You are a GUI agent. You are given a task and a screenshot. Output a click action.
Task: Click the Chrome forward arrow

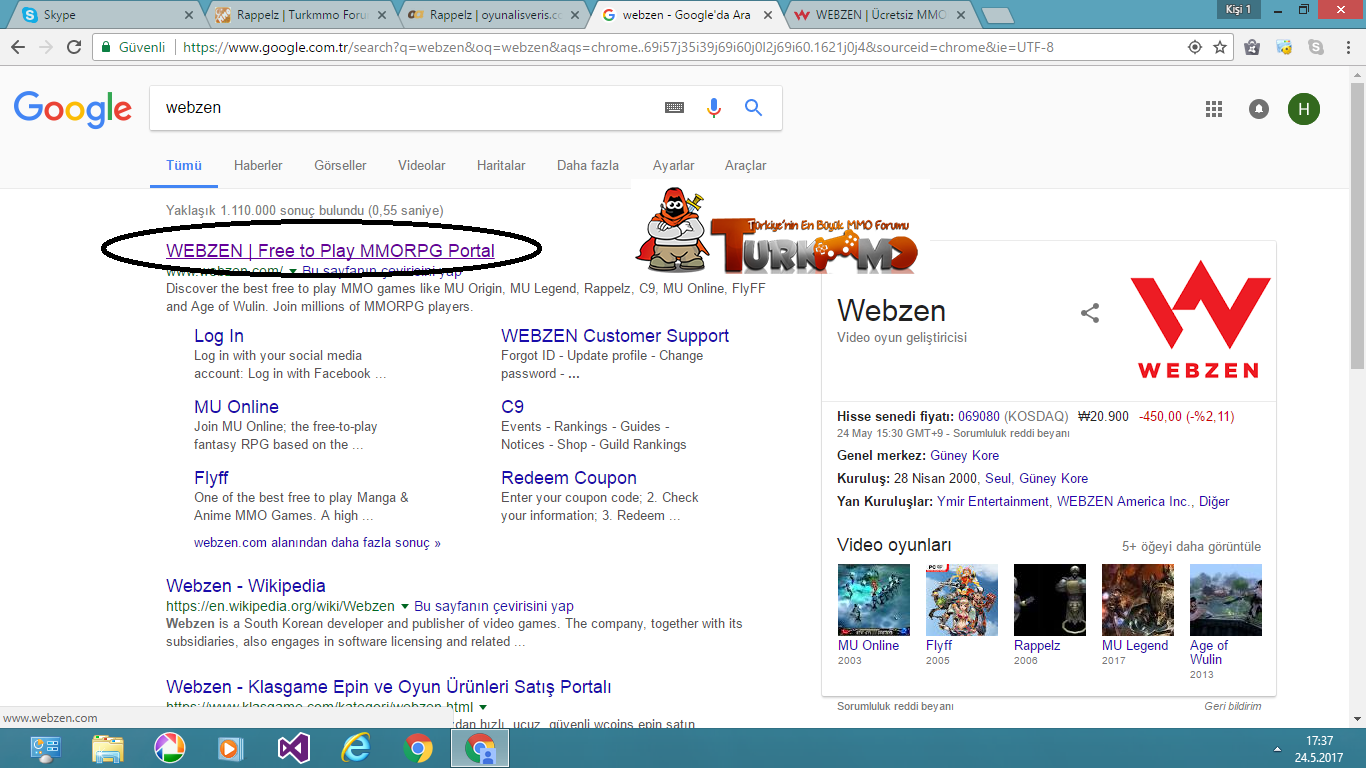(x=46, y=47)
